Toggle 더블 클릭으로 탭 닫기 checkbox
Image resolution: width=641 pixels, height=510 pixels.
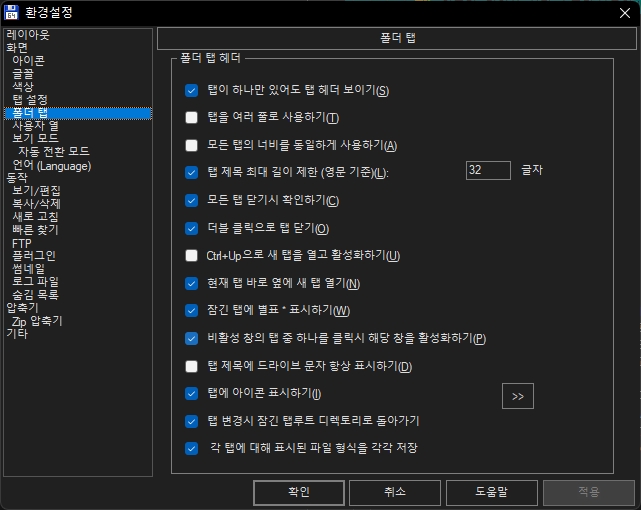tap(191, 228)
